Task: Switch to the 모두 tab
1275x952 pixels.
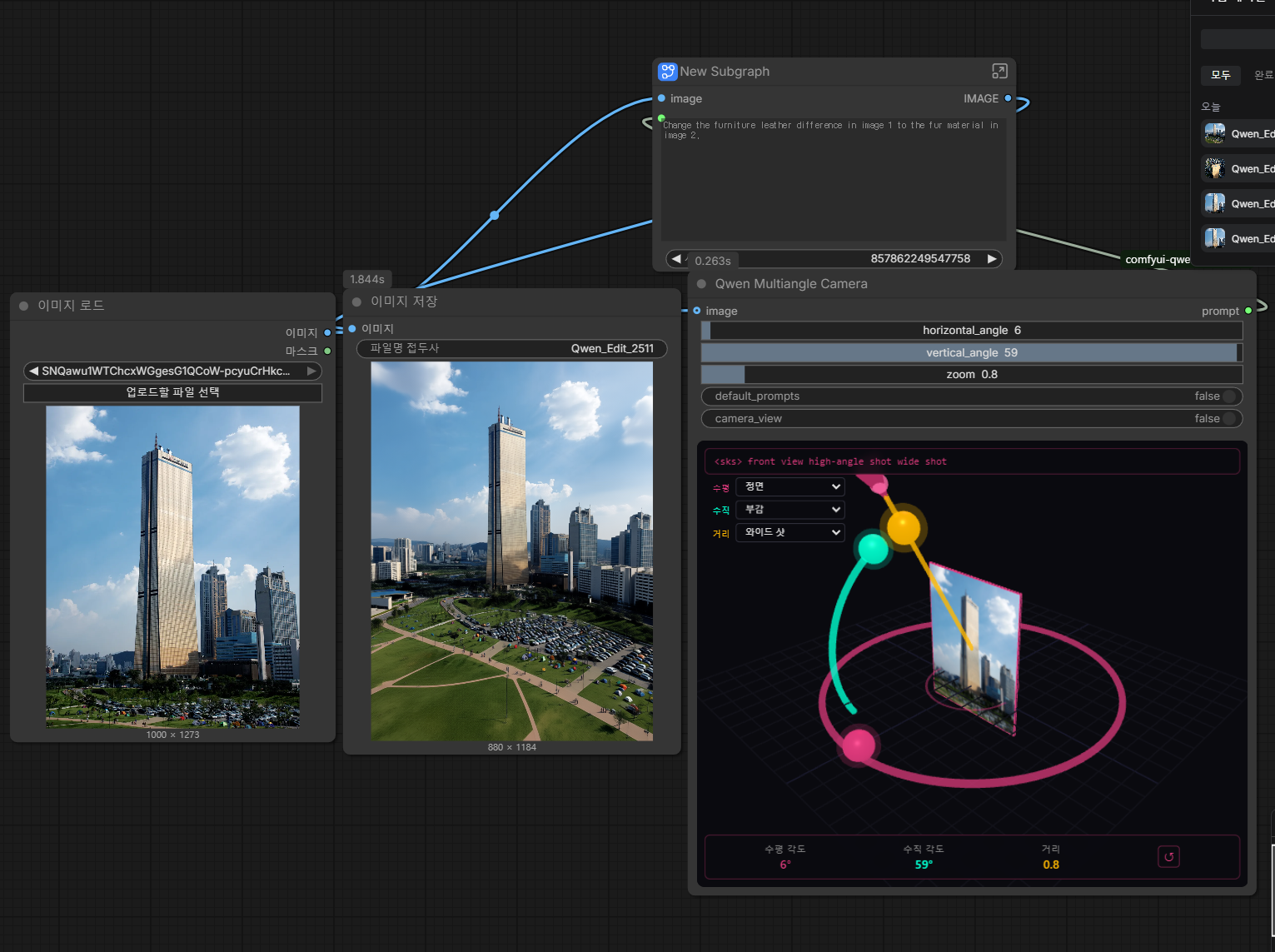Action: [x=1220, y=75]
